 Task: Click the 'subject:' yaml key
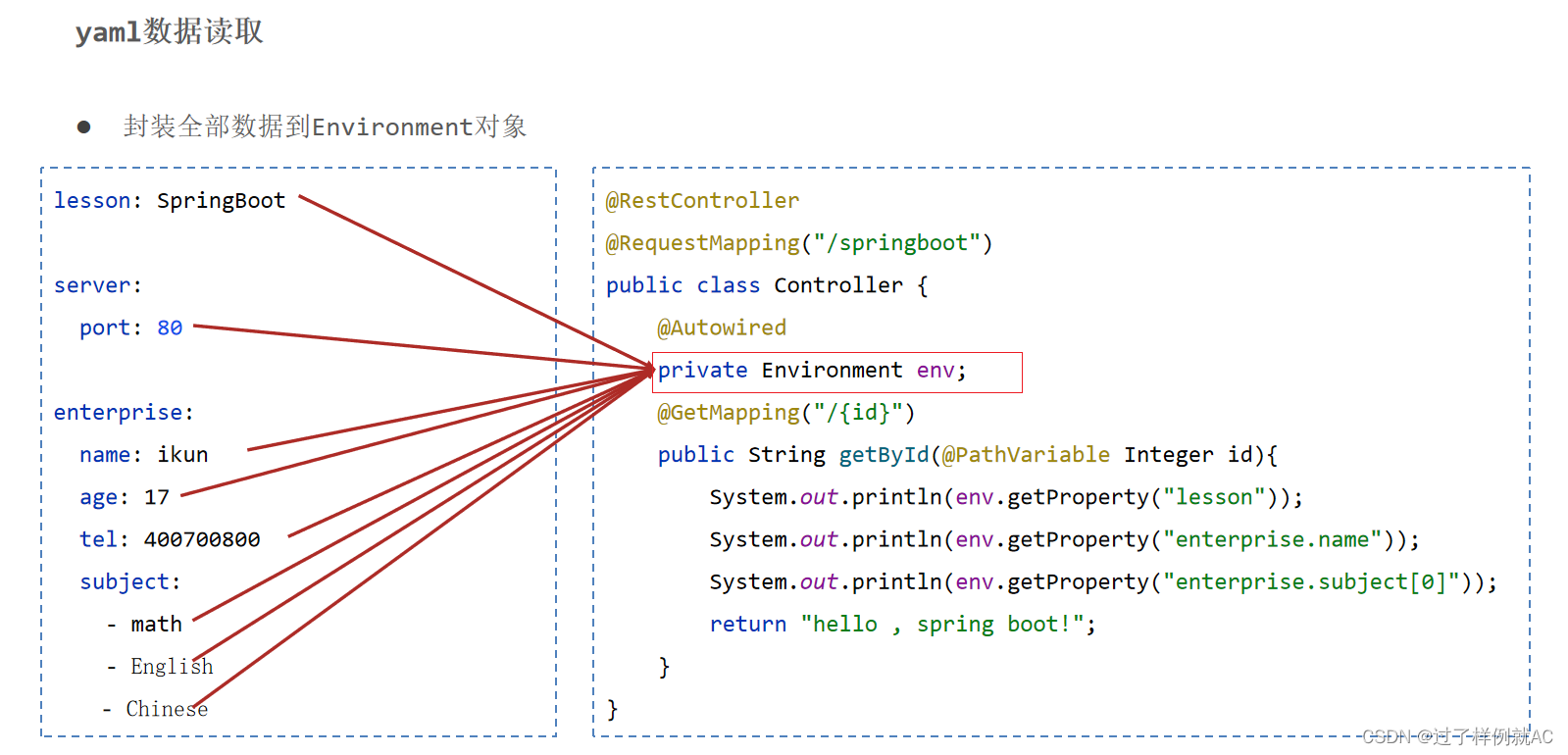click(x=130, y=581)
